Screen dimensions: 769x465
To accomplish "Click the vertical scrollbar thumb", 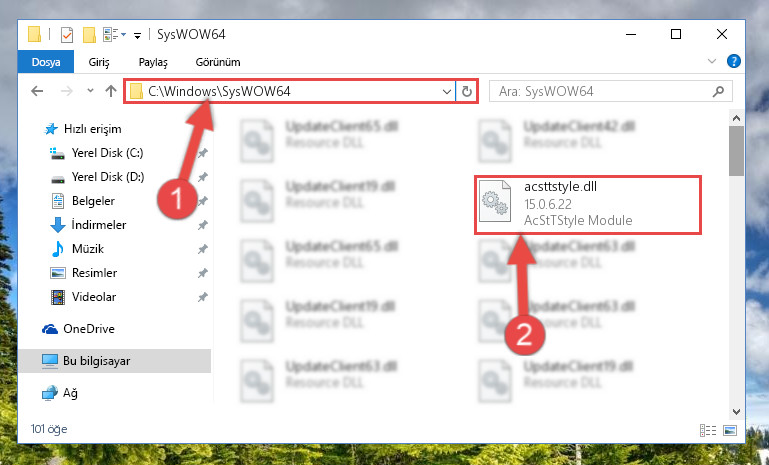I will click(736, 151).
